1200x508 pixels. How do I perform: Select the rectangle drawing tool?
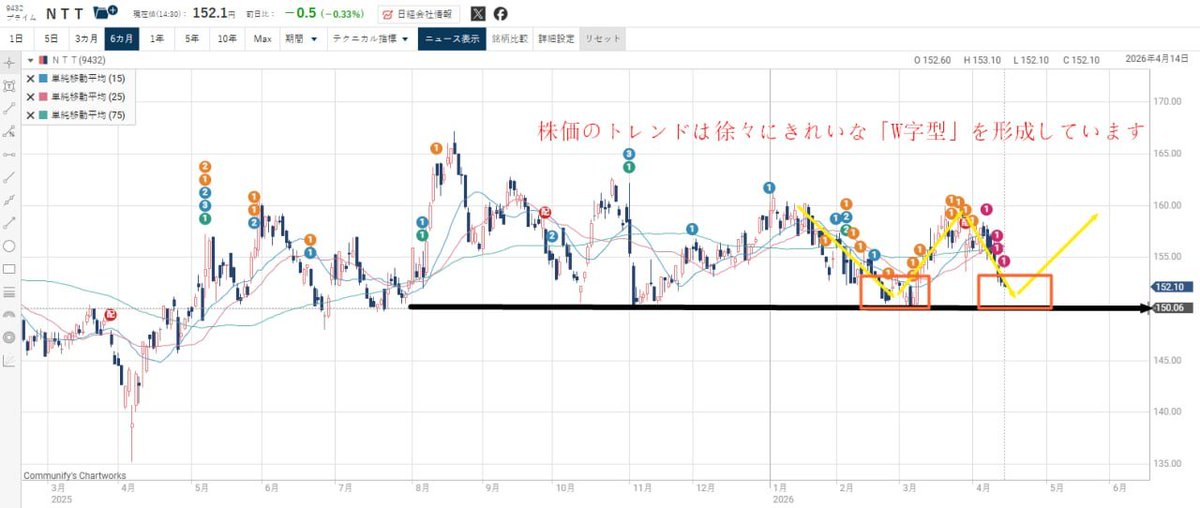(9, 269)
